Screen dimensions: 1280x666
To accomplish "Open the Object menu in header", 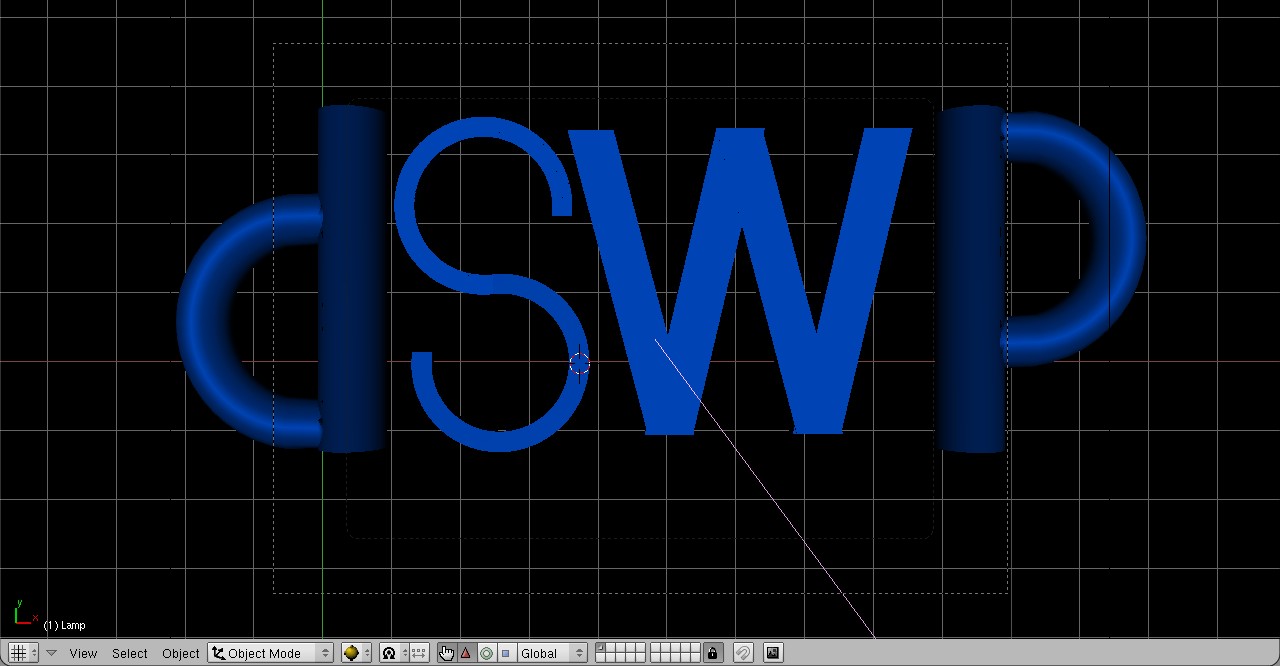I will 181,653.
